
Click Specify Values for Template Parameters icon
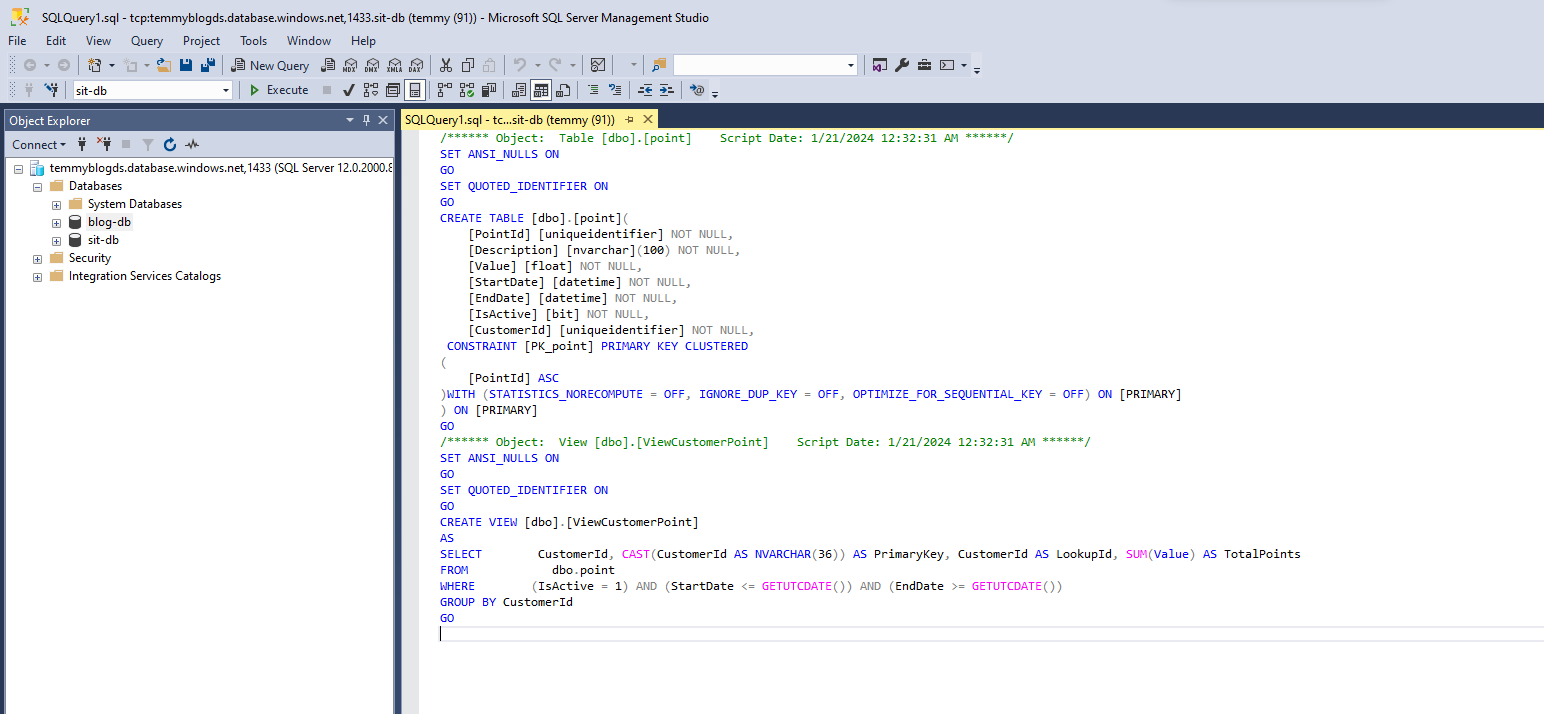[697, 90]
